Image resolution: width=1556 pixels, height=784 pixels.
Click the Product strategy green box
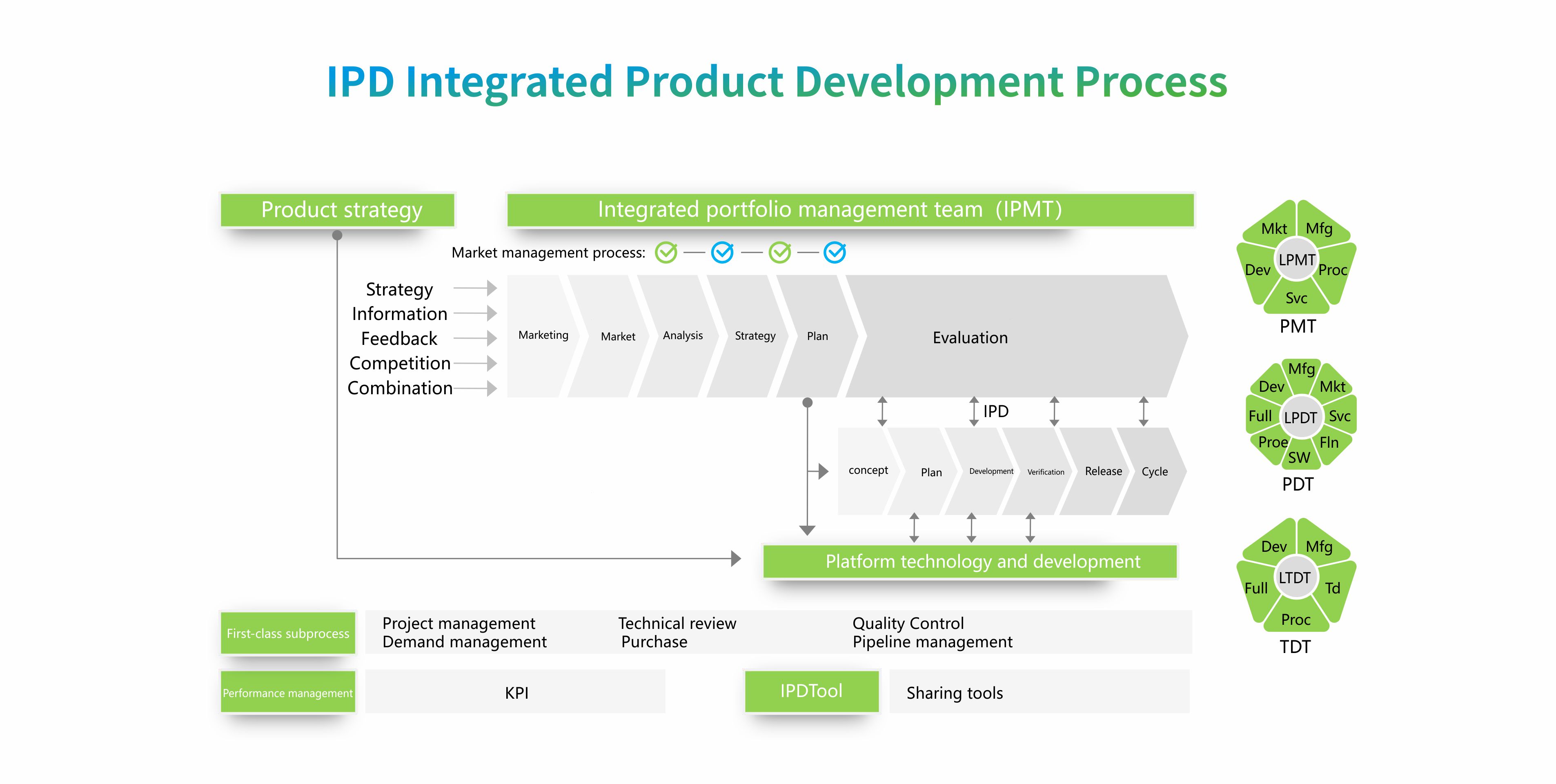[x=338, y=210]
